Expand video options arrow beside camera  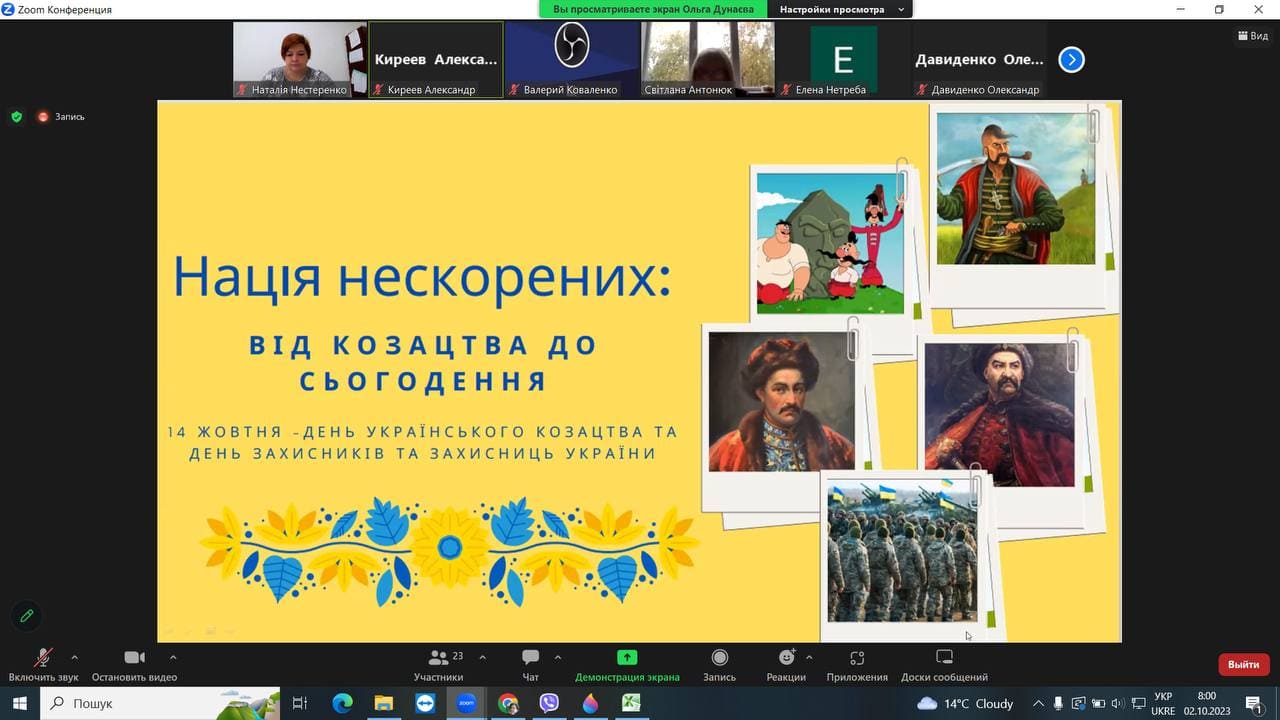[x=173, y=657]
